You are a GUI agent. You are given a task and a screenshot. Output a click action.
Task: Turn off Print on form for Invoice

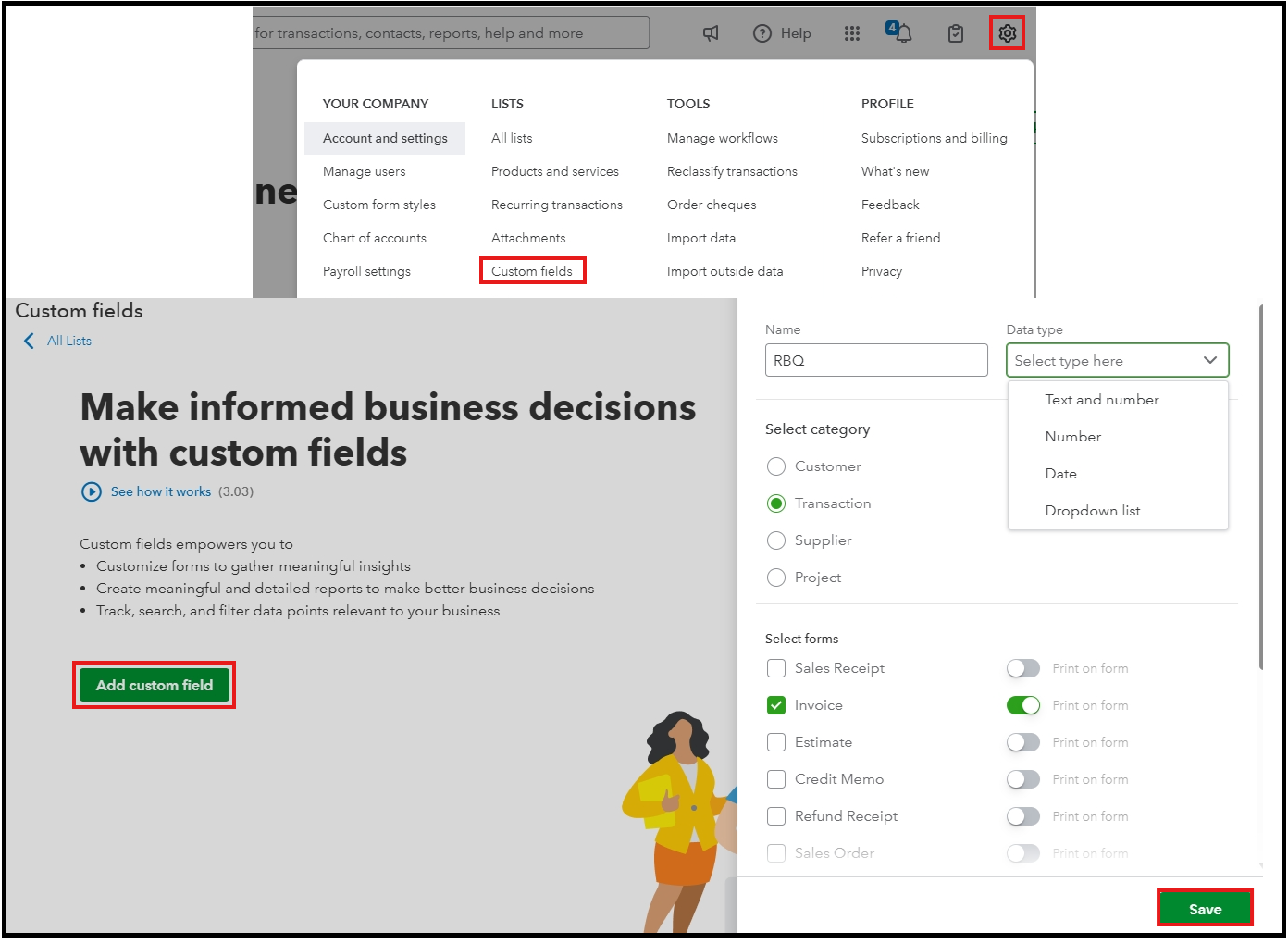[x=1023, y=705]
